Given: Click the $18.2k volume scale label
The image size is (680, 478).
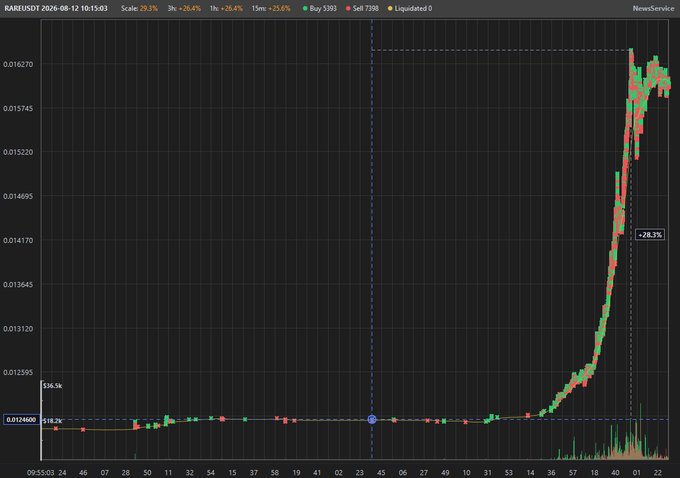Looking at the screenshot, I should [x=52, y=421].
